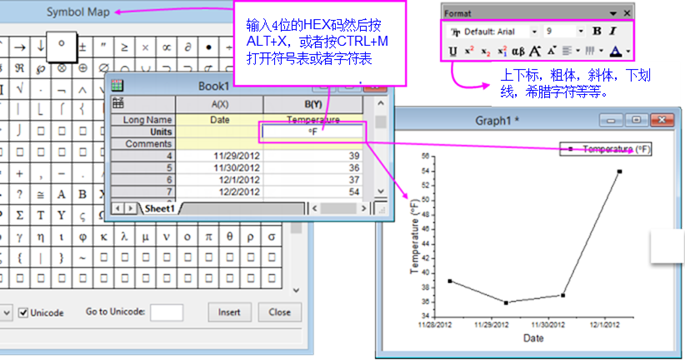Select the pi π symbol
Image resolution: width=685 pixels, height=363 pixels.
(x=208, y=236)
